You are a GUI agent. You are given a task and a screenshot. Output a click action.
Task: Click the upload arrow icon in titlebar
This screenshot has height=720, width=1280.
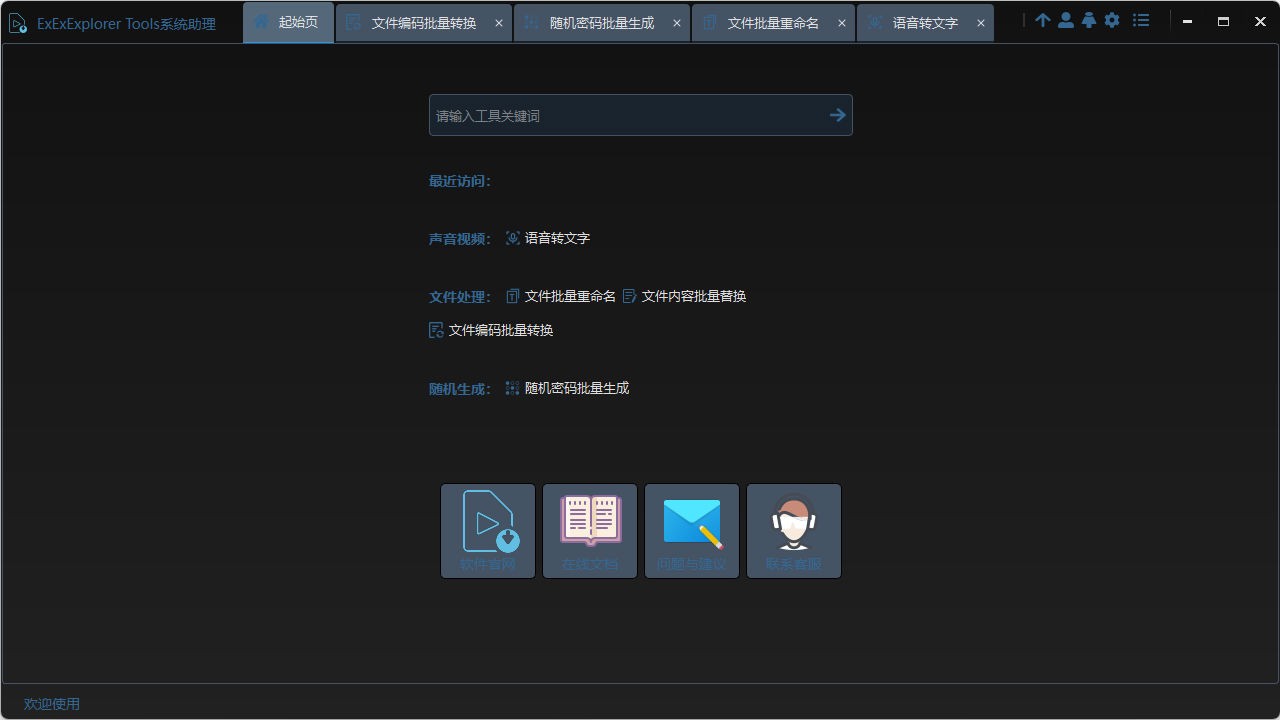[1043, 20]
